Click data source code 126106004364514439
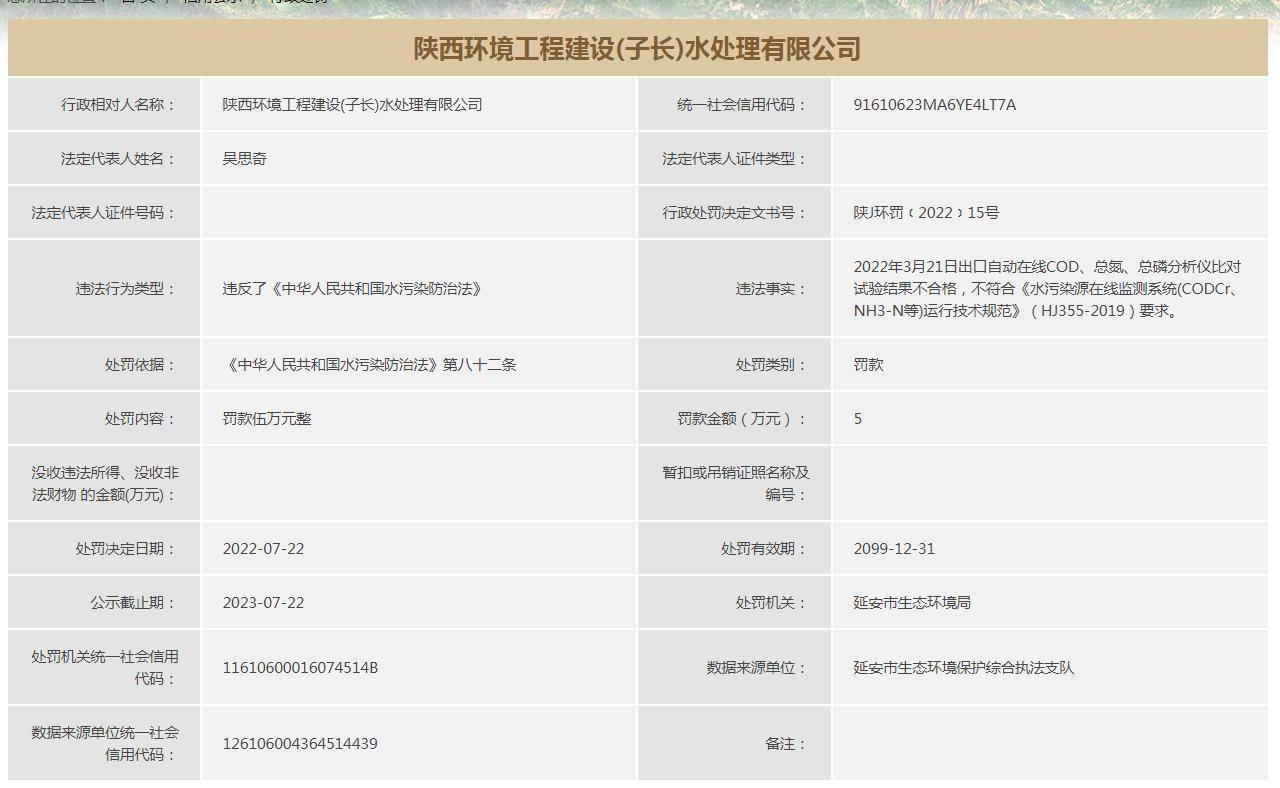 pos(300,743)
